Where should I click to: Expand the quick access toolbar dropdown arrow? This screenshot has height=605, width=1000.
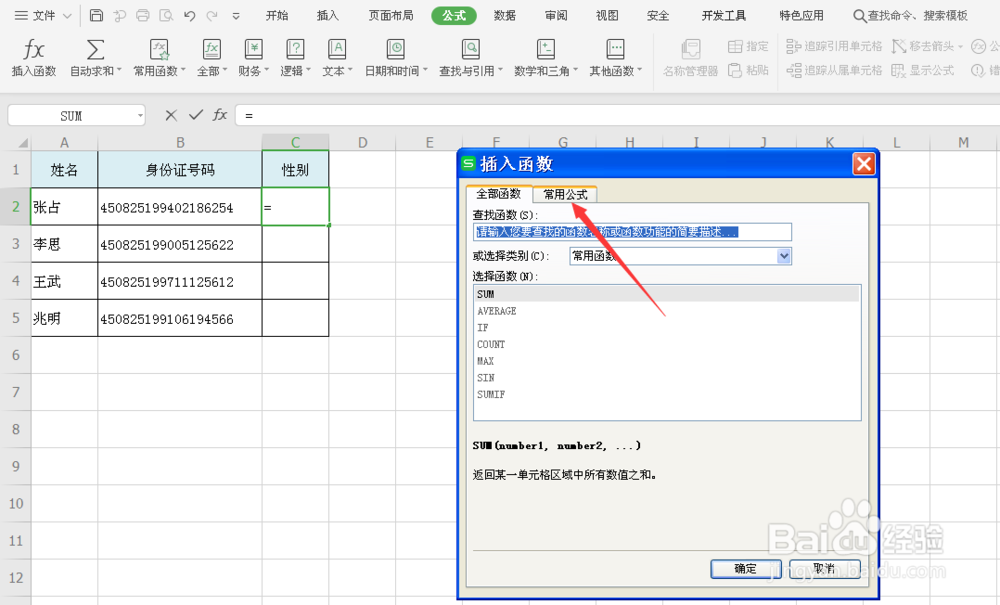[236, 16]
